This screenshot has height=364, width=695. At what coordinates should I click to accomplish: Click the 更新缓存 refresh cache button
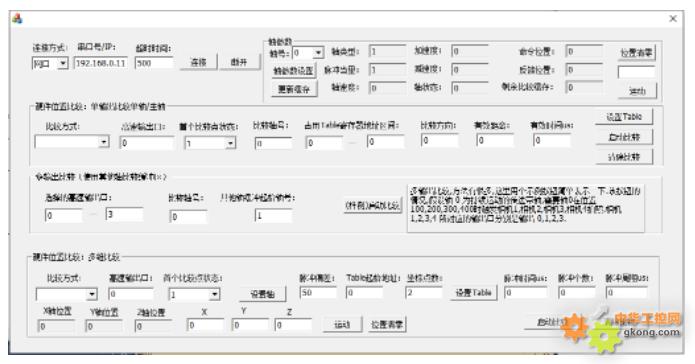(293, 89)
